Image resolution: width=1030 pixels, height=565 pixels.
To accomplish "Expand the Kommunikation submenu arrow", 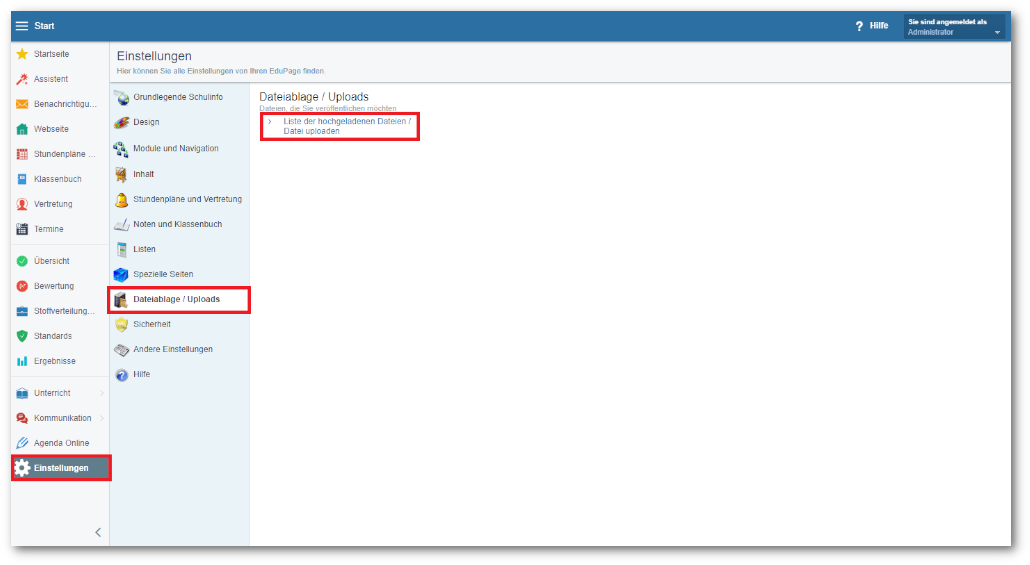I will click(x=102, y=418).
